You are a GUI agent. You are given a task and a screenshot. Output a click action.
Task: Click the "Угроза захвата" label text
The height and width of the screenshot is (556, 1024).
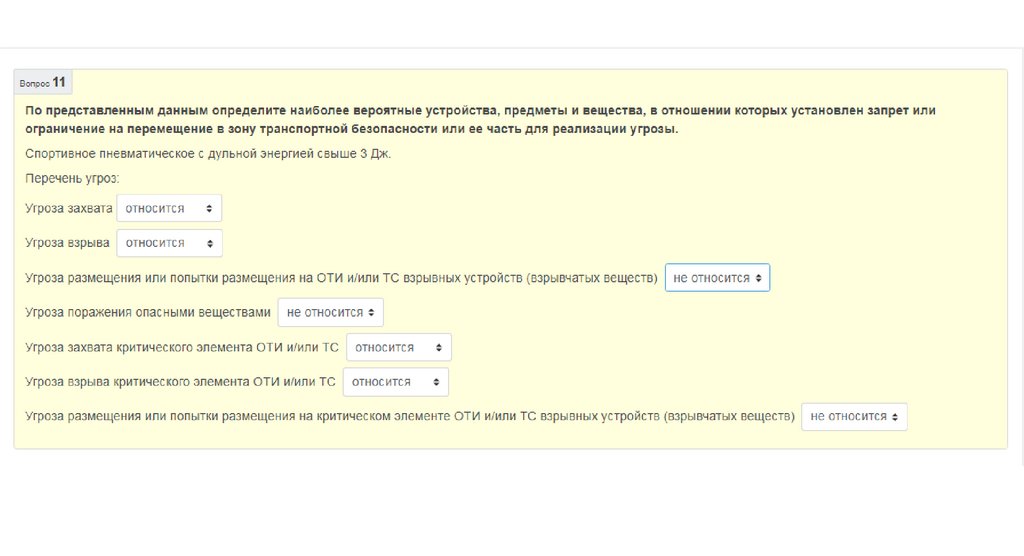(68, 208)
